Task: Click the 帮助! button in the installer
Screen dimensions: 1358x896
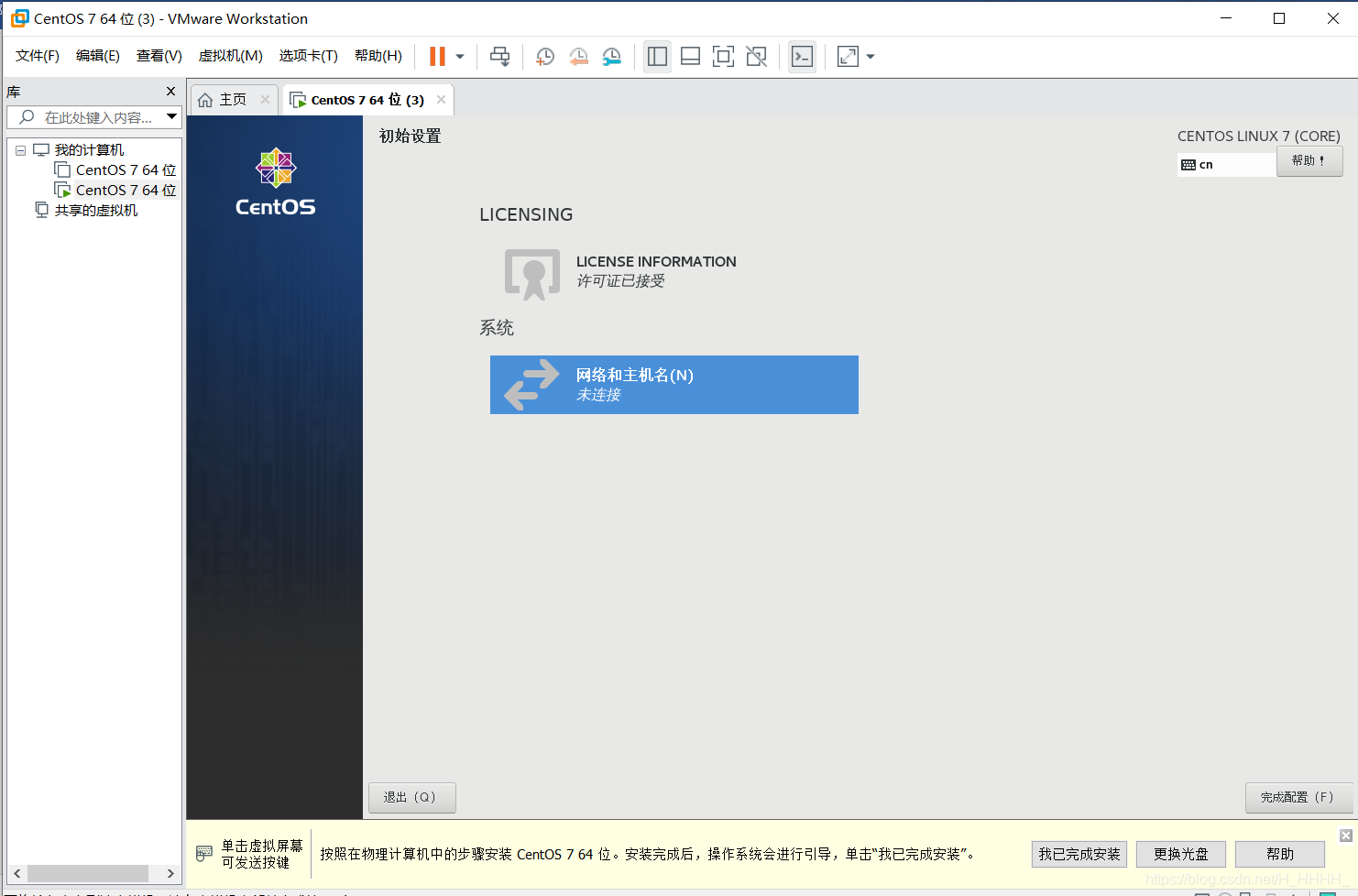Action: click(1309, 161)
